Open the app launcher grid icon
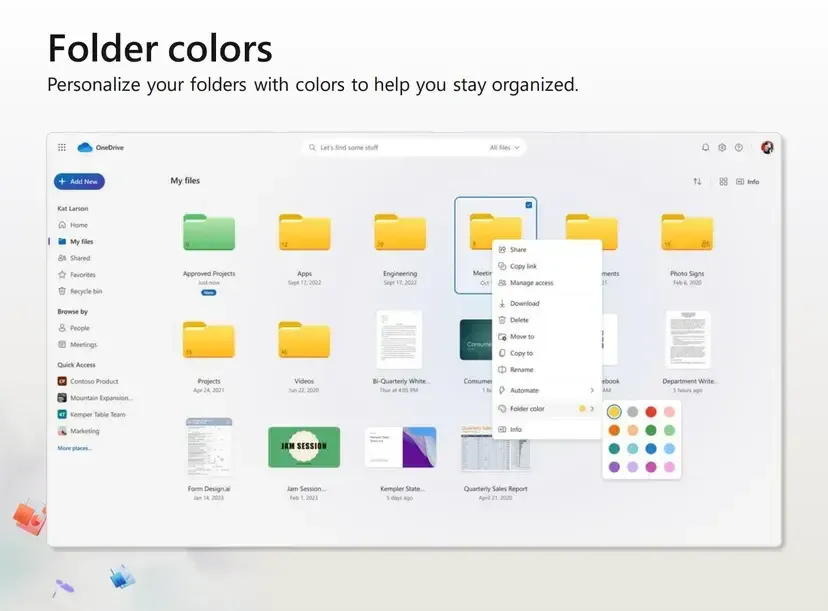Screen dimensions: 828x611 (62, 147)
